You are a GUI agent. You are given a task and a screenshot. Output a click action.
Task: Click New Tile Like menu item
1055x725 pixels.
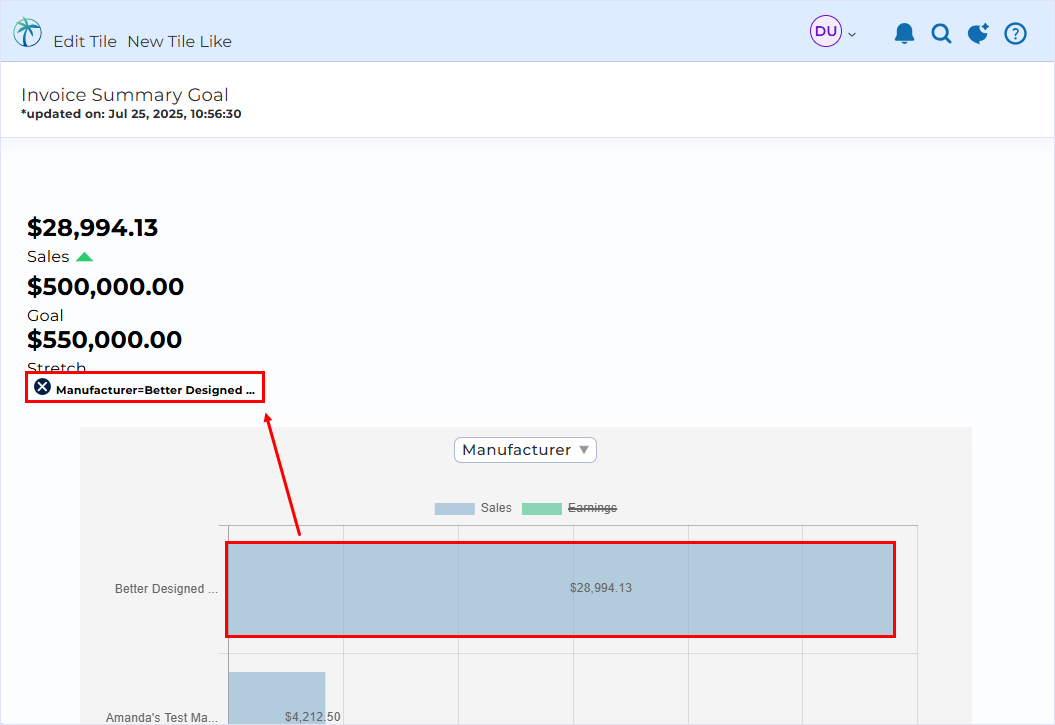[179, 42]
